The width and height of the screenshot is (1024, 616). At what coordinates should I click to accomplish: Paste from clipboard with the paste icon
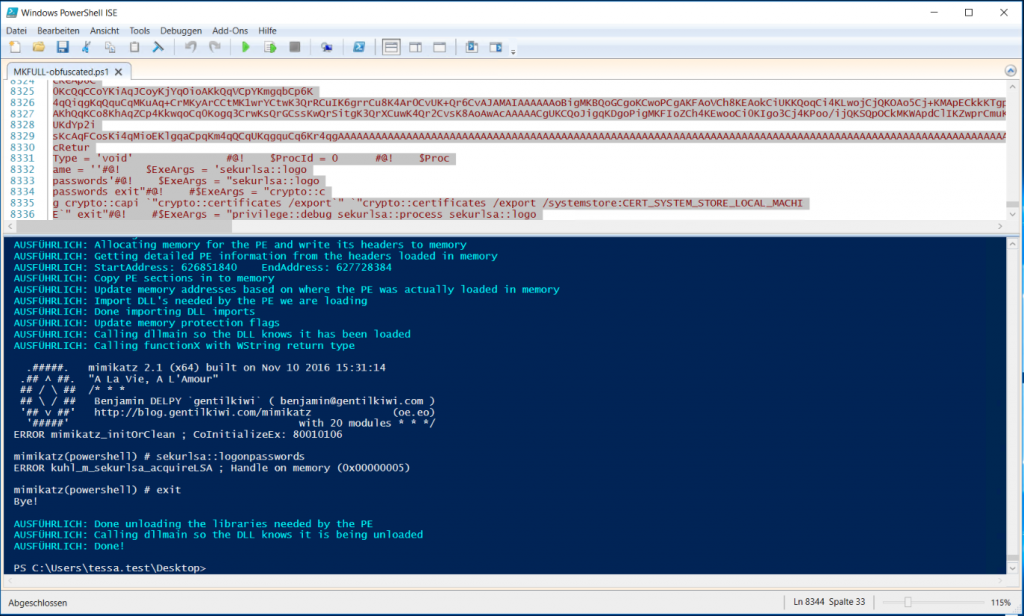(x=134, y=47)
